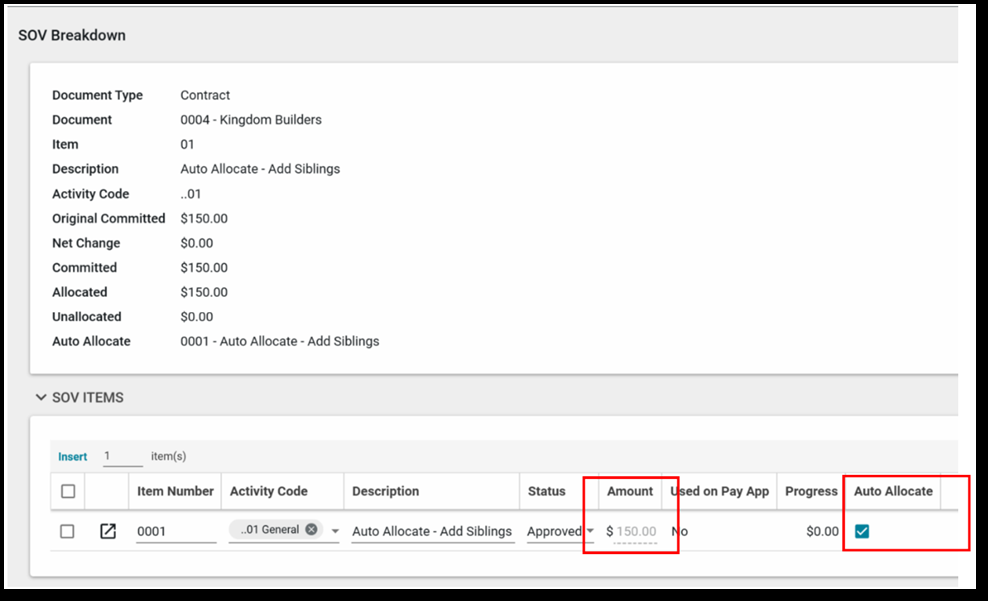Open the Approved status dropdown

click(x=590, y=531)
